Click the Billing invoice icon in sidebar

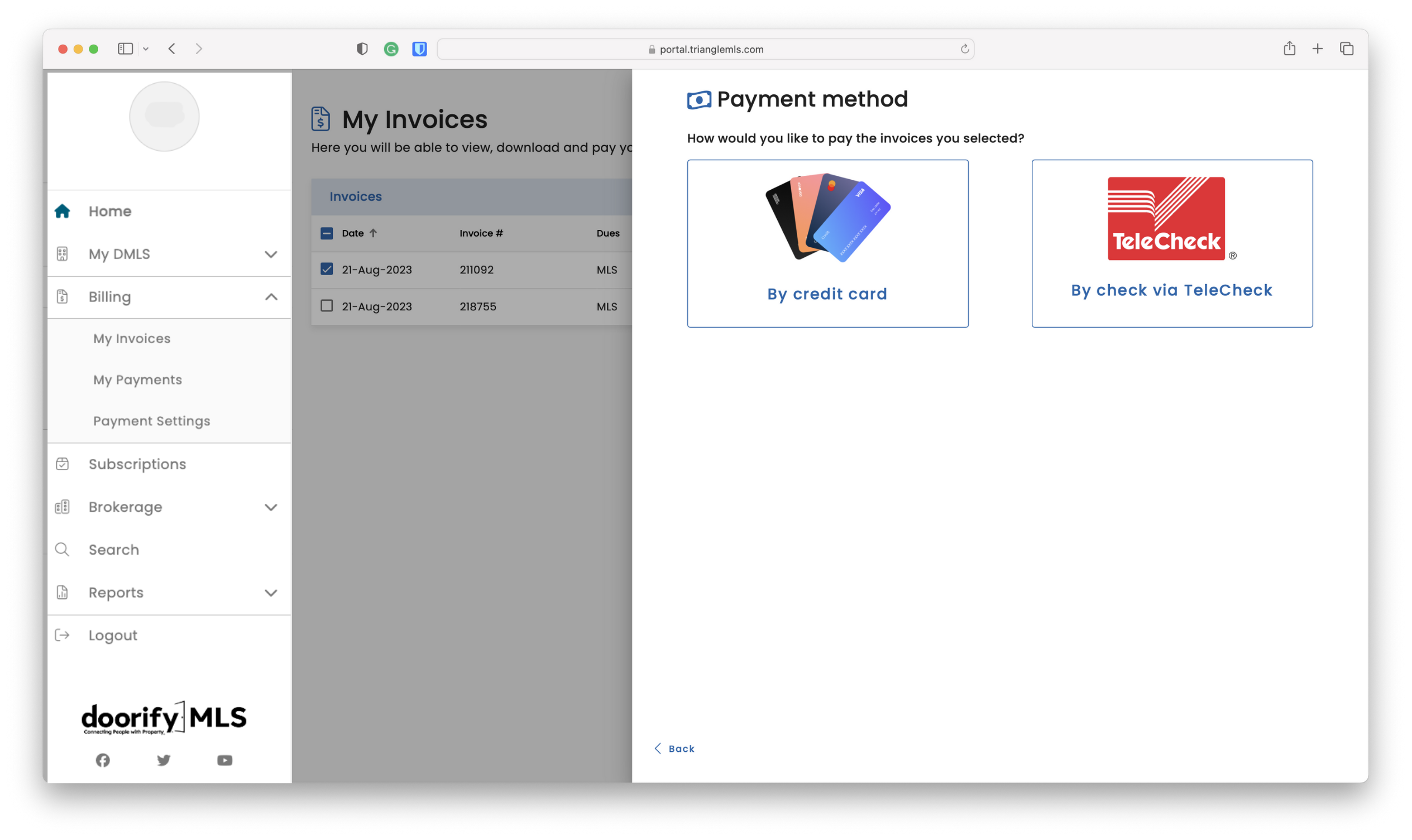click(x=63, y=296)
